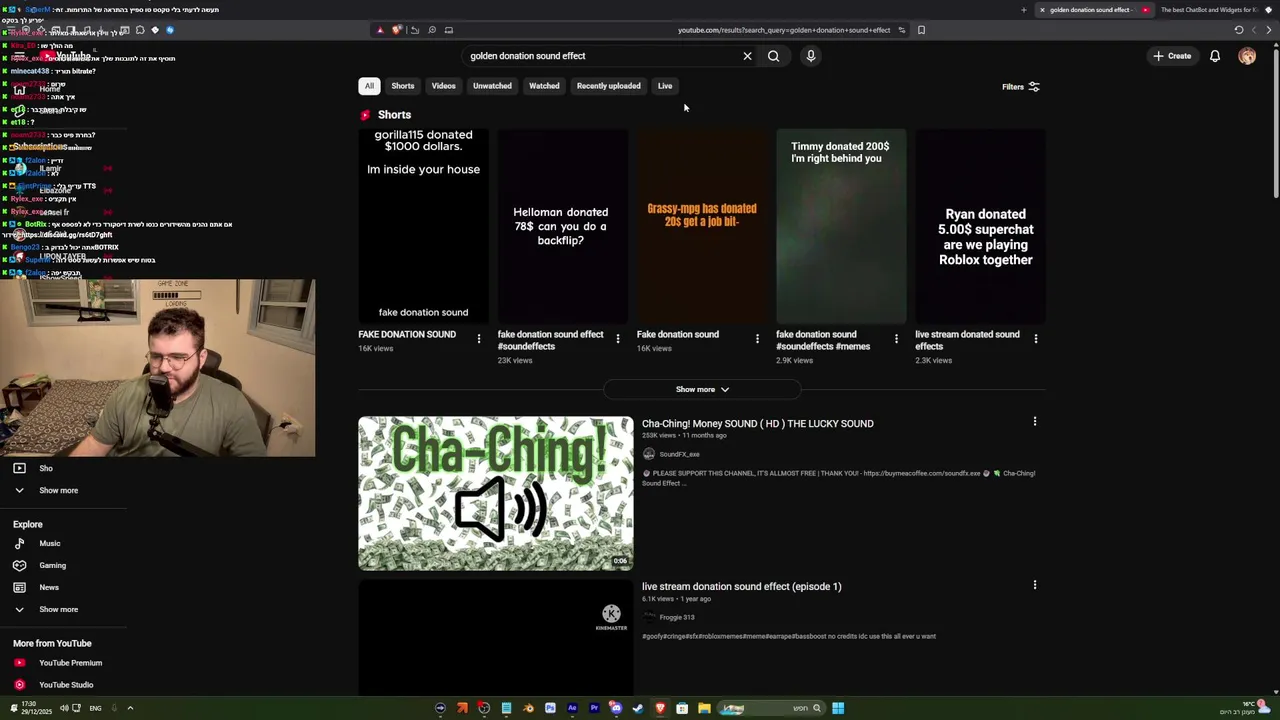
Task: Open 'Fake donation sound' 16K short options
Action: coord(757,339)
